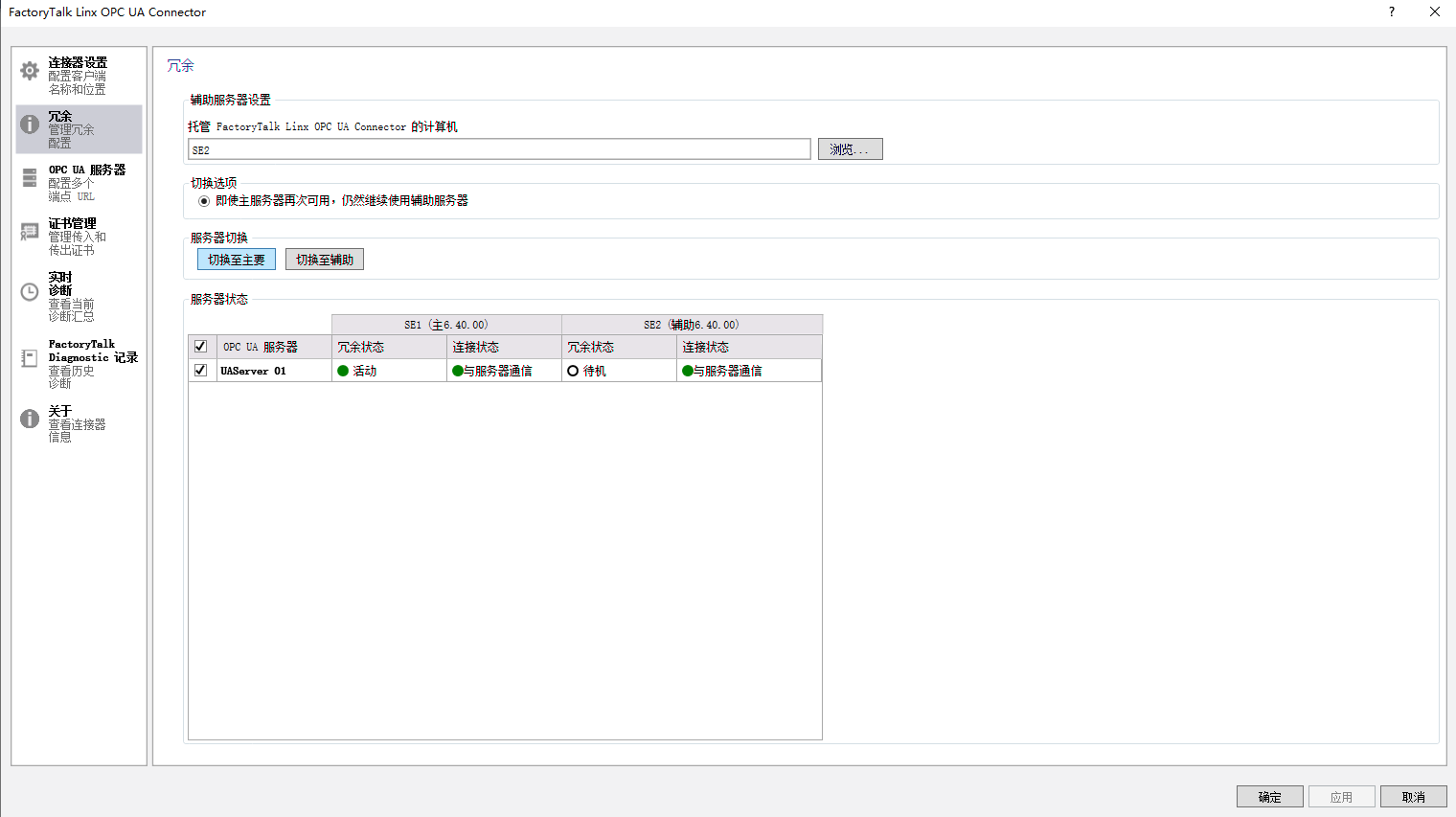Image resolution: width=1456 pixels, height=817 pixels.
Task: Close the FactoryTalk Linx OPC UA Connector window
Action: tap(1434, 11)
